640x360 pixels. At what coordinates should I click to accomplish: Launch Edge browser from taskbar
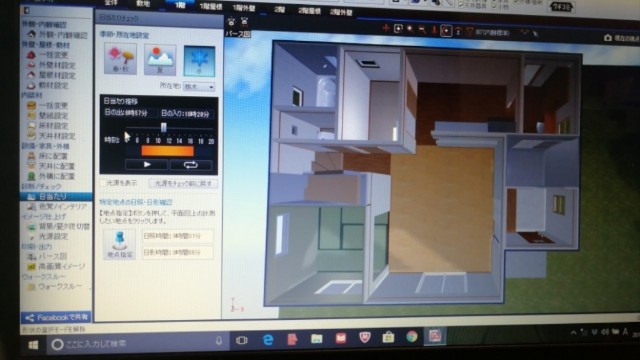pyautogui.click(x=268, y=340)
